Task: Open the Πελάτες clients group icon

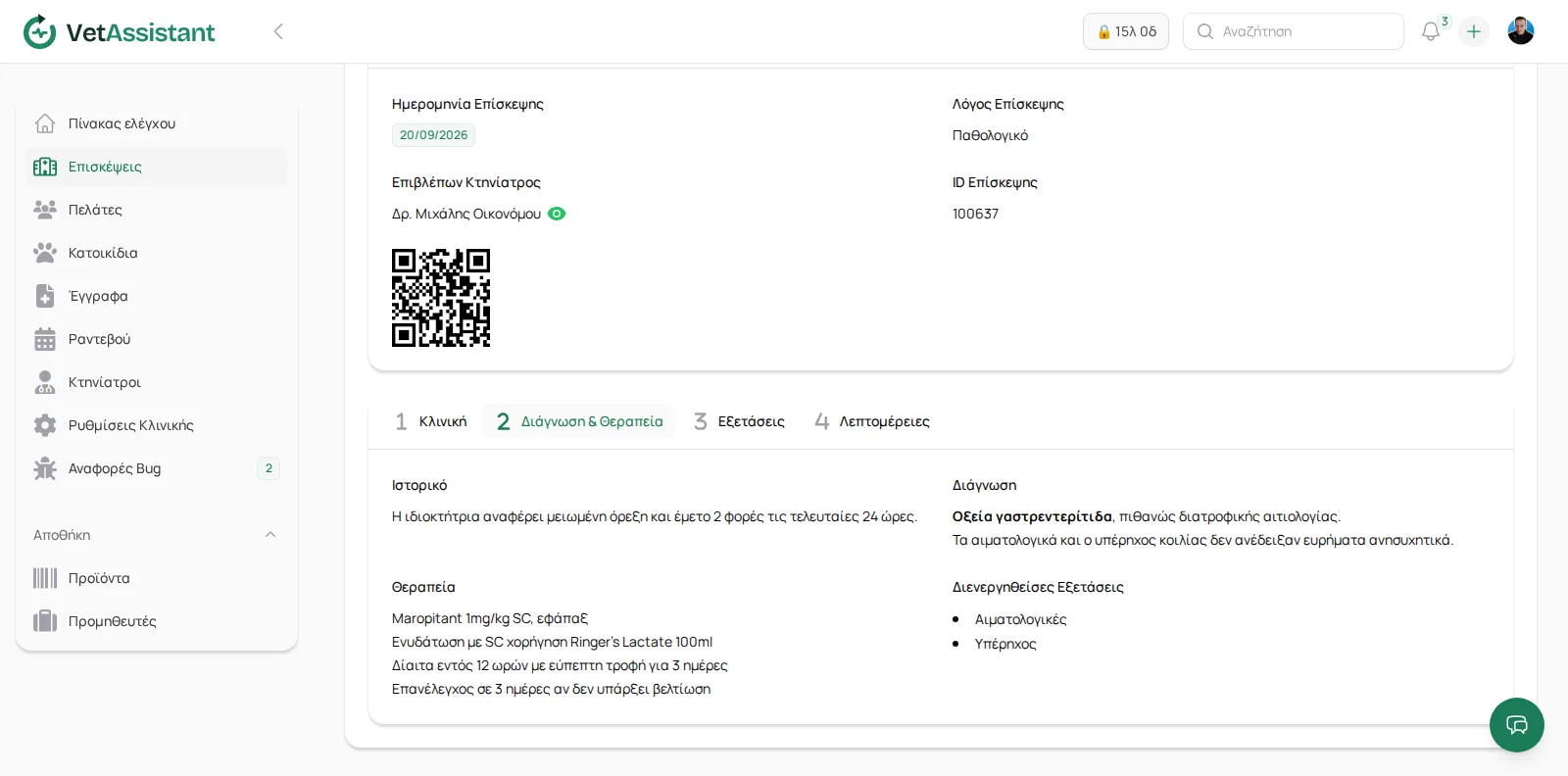Action: pyautogui.click(x=45, y=210)
